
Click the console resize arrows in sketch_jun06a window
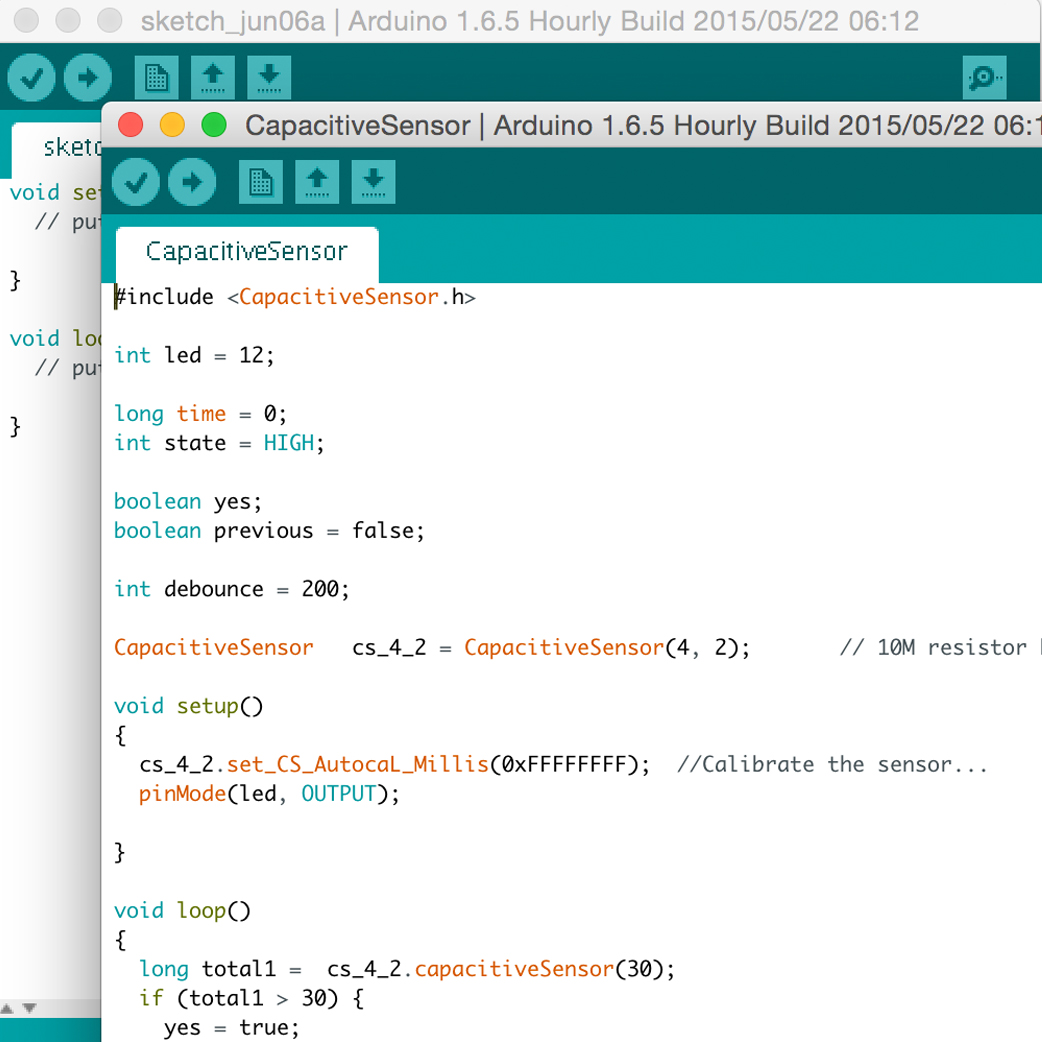[18, 1008]
